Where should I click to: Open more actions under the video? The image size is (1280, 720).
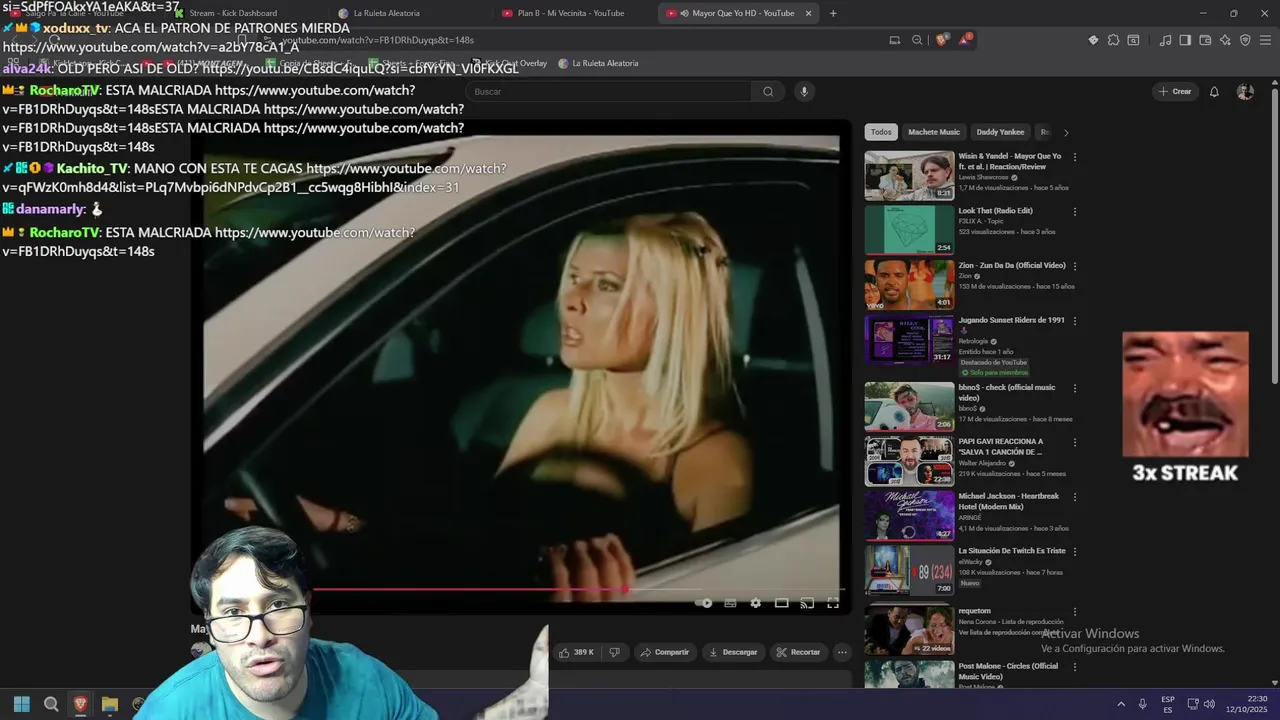tap(842, 652)
